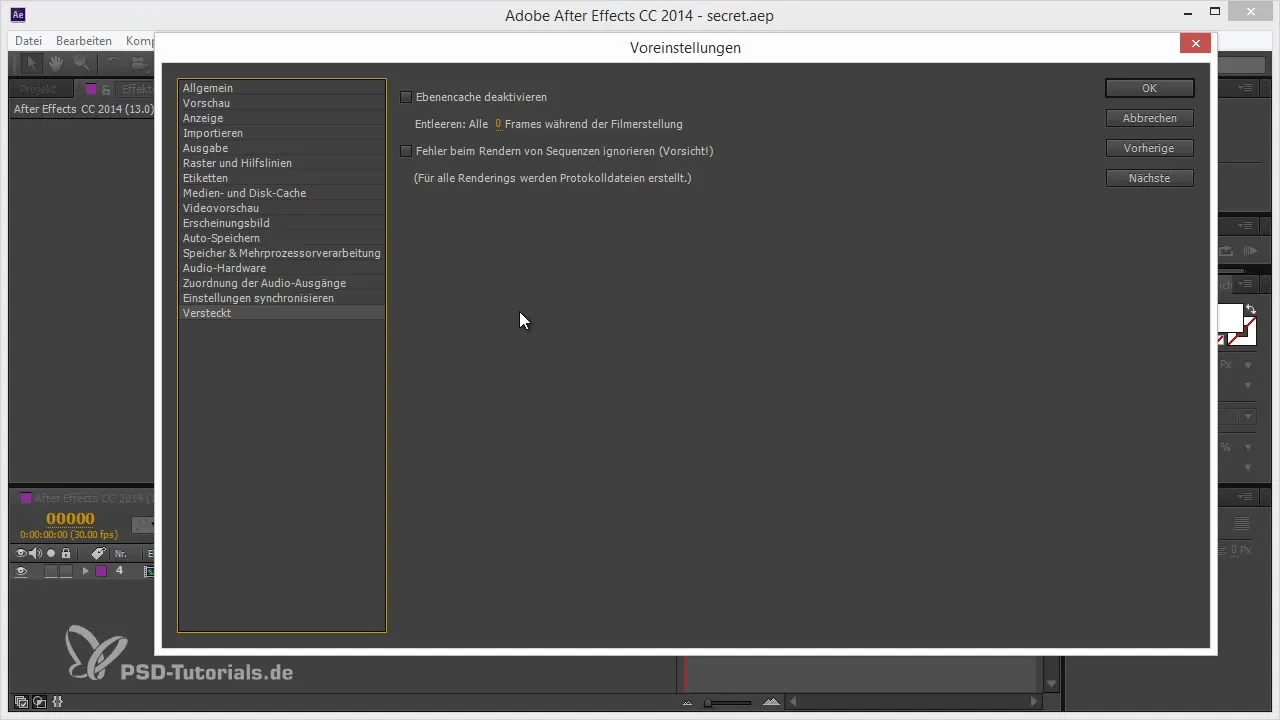Select Etiketten preferences category
Screen dimensions: 1280x720
(x=282, y=178)
